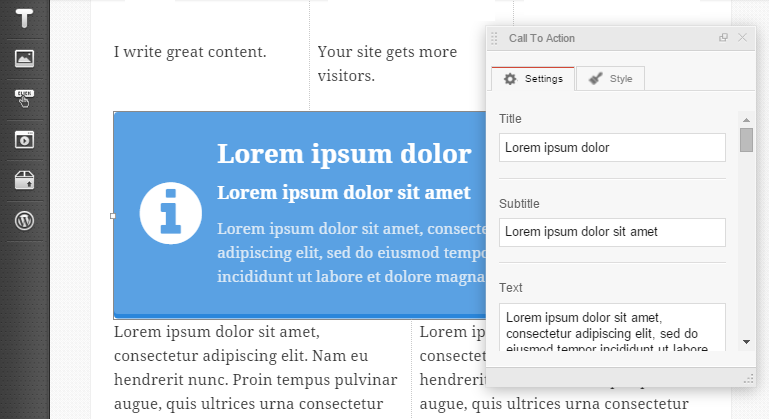The image size is (769, 419).
Task: Click the banner heading 'Lorem ipsum dolor'
Action: click(344, 154)
